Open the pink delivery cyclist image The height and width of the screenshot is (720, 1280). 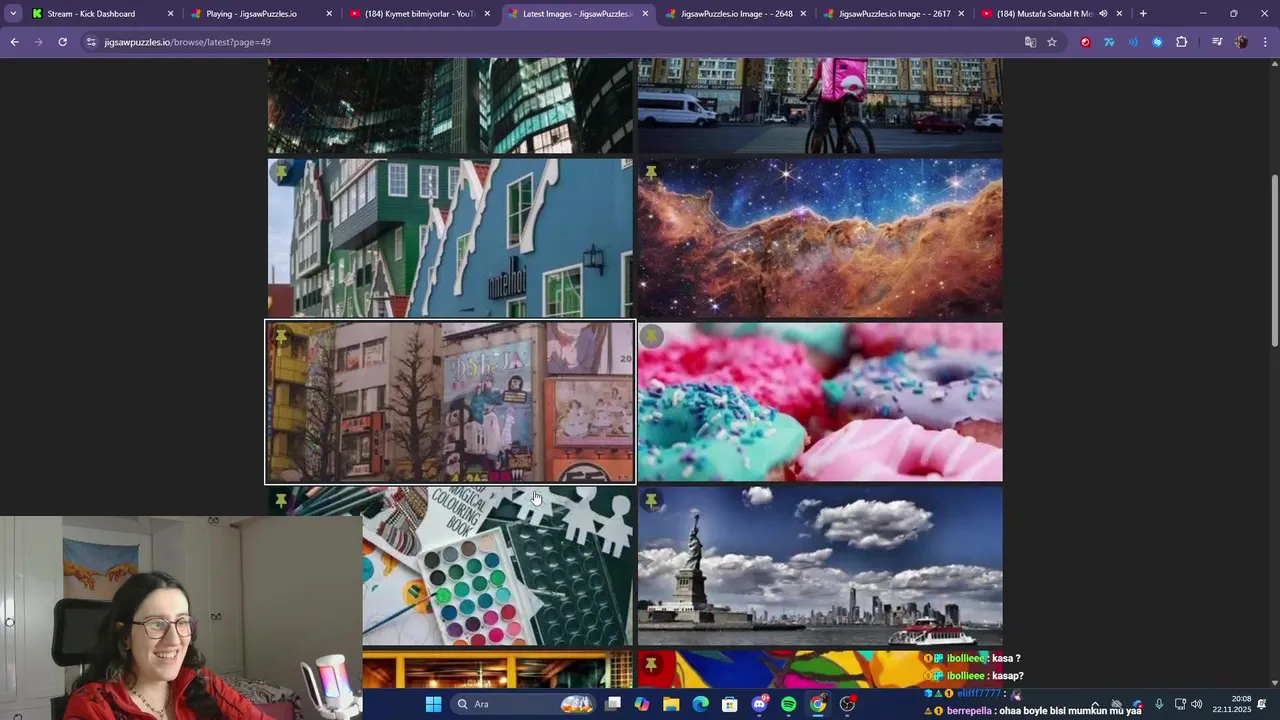820,105
